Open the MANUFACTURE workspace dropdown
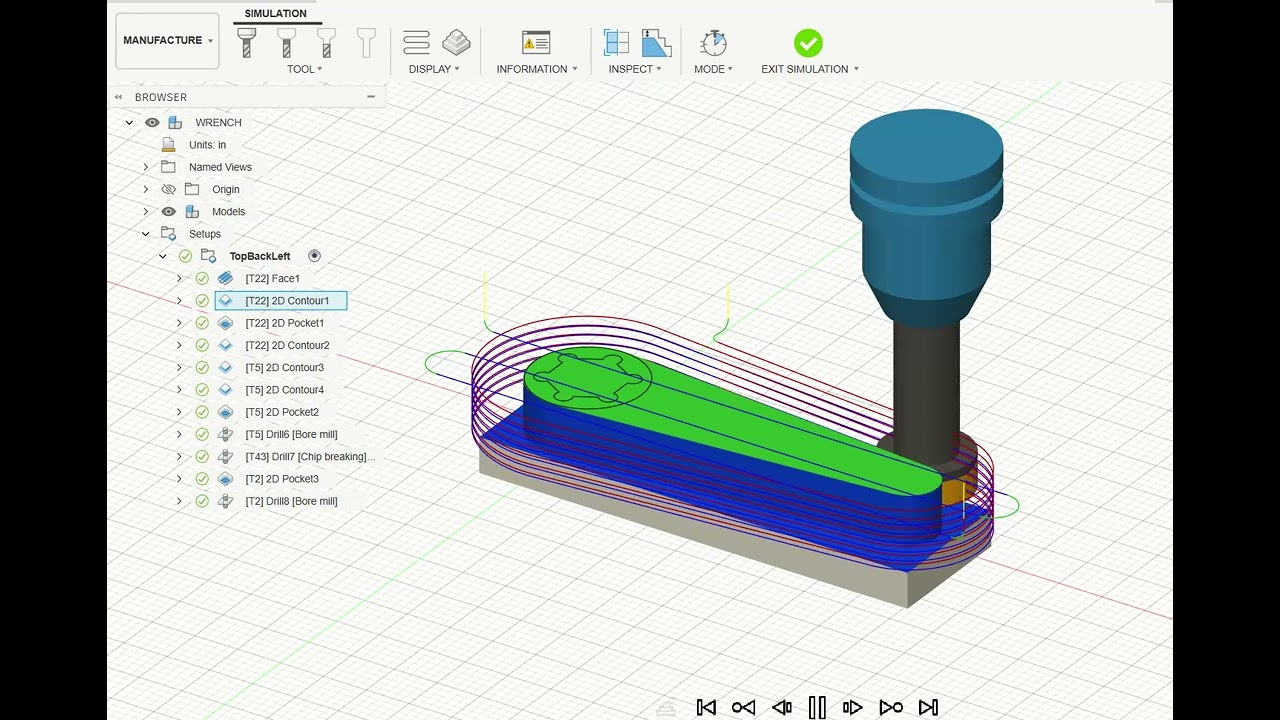The image size is (1280, 720). coord(168,40)
